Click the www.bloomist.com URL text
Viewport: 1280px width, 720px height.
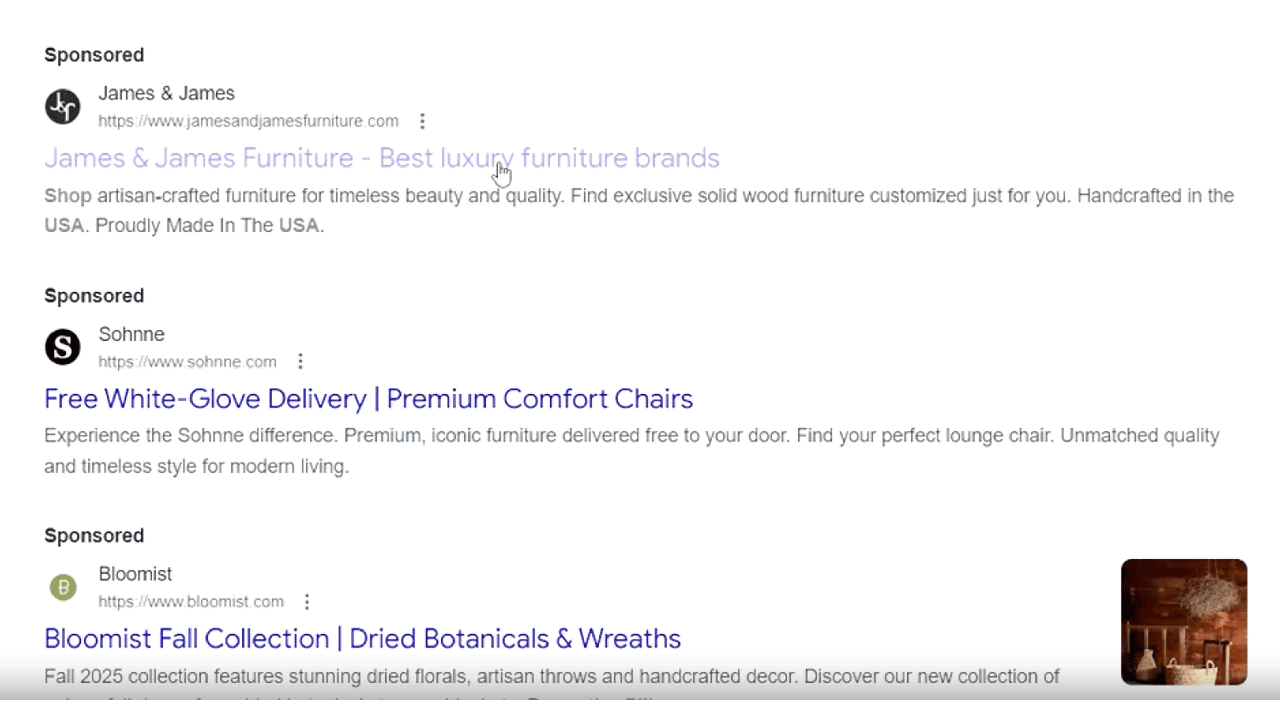(x=191, y=602)
